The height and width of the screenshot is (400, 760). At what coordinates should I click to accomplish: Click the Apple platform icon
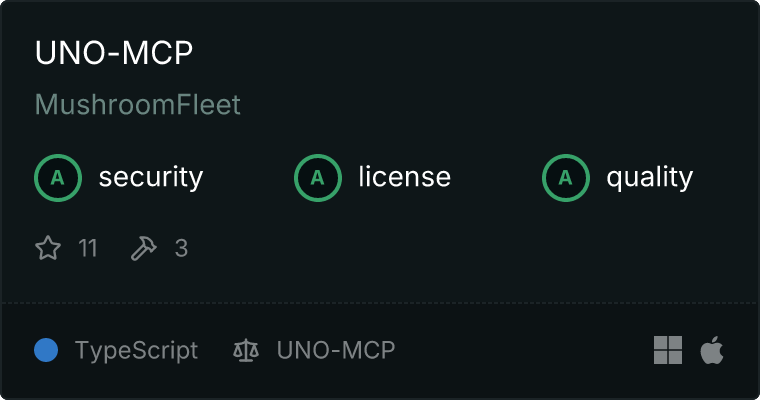click(712, 350)
